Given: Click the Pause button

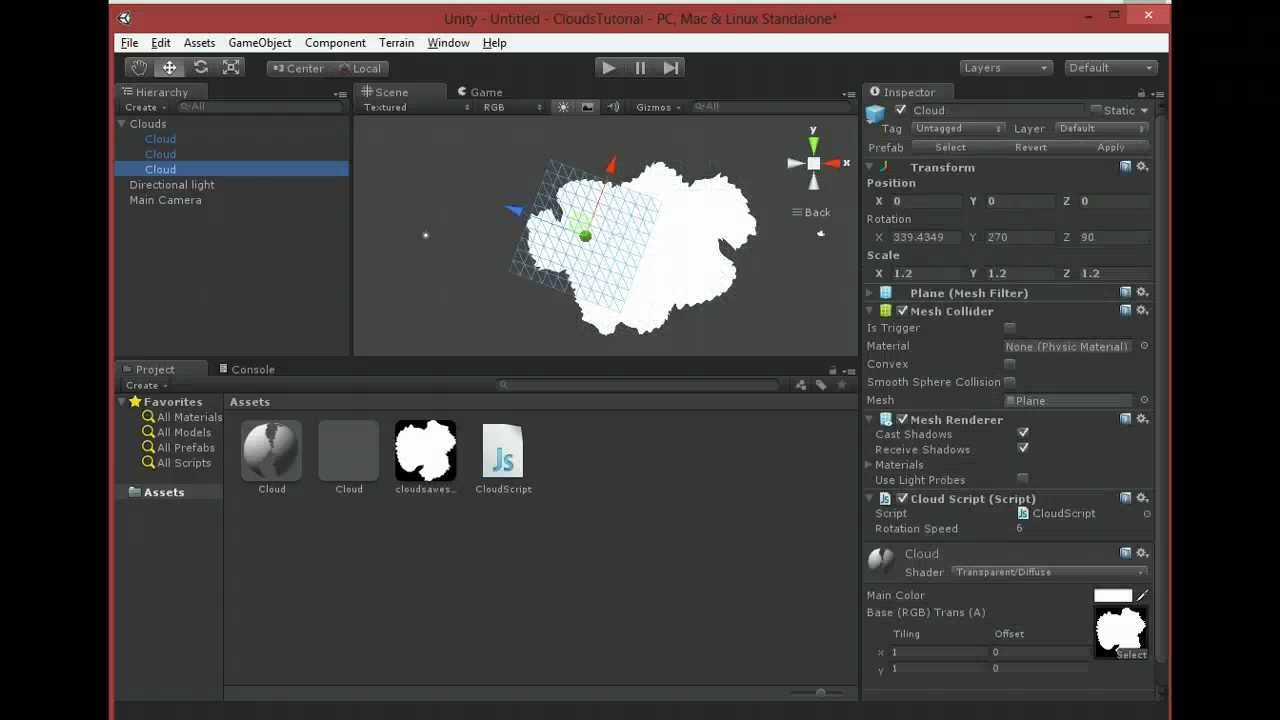Looking at the screenshot, I should pos(640,67).
